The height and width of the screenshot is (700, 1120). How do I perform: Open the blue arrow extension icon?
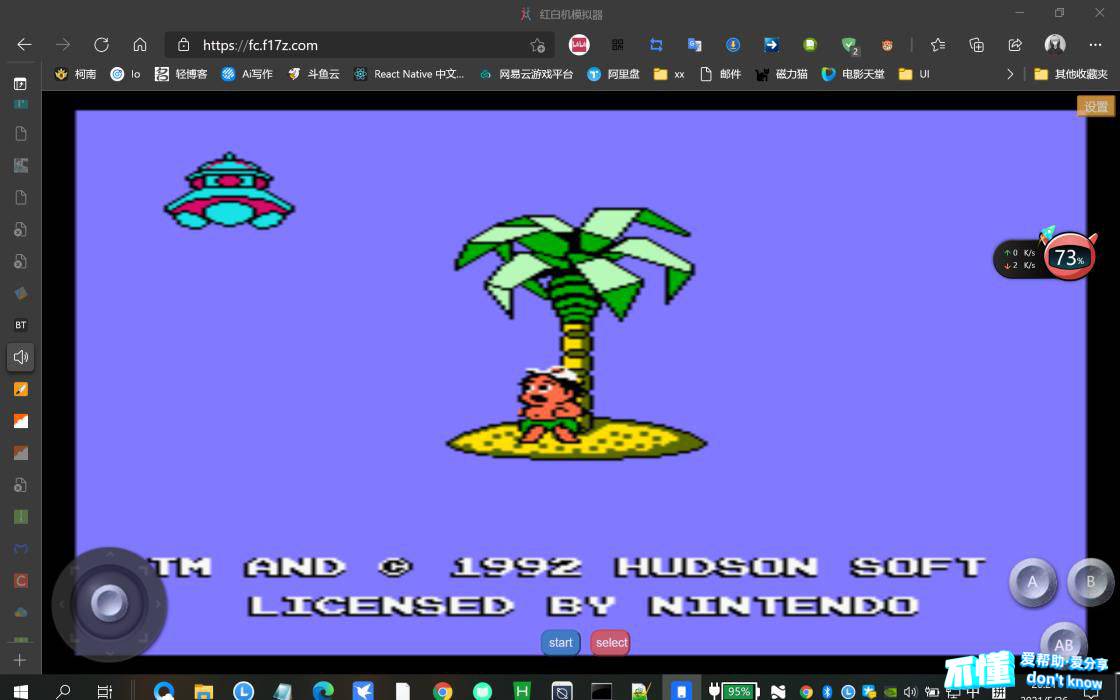click(771, 45)
